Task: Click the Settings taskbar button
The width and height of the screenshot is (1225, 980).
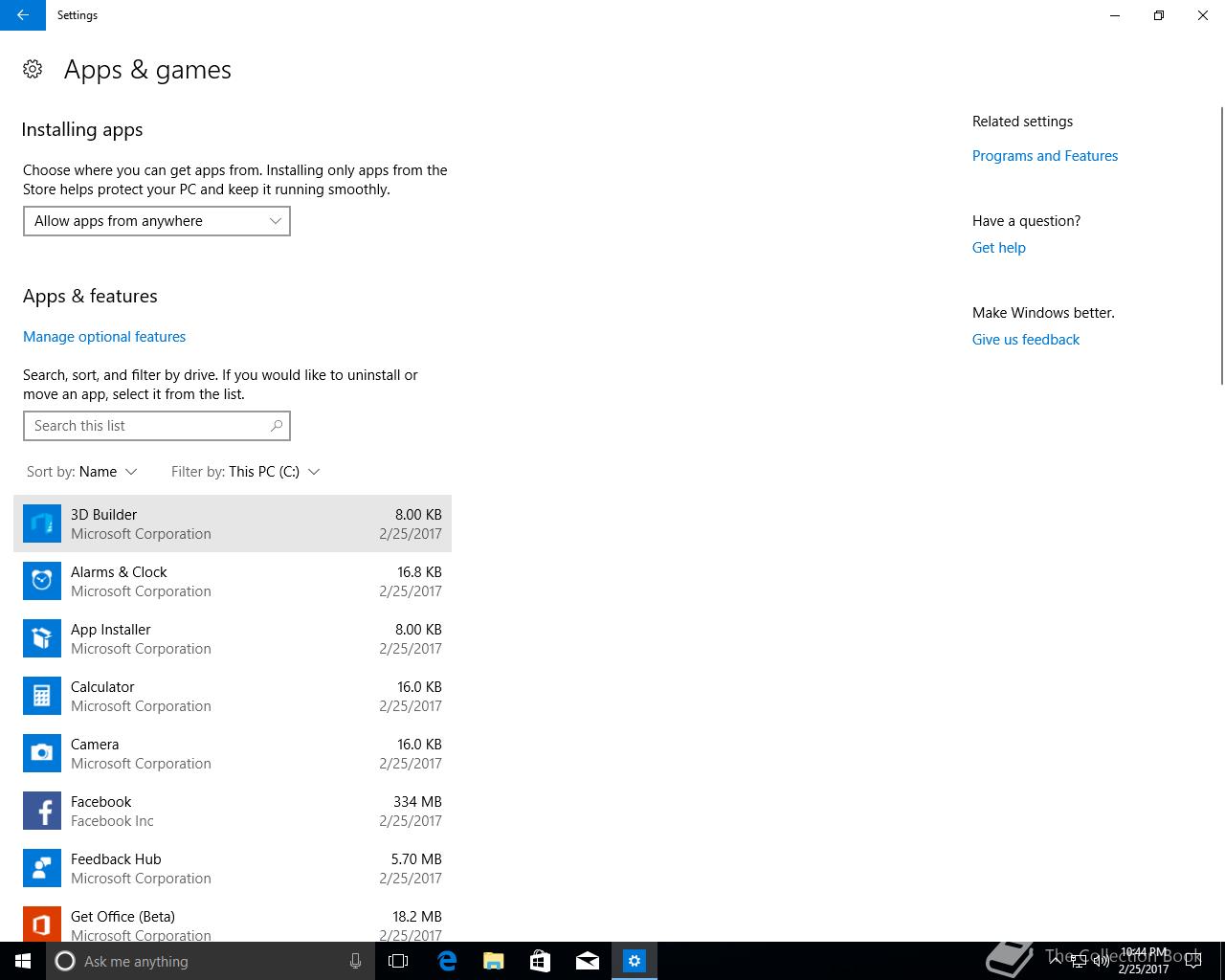Action: 635,961
